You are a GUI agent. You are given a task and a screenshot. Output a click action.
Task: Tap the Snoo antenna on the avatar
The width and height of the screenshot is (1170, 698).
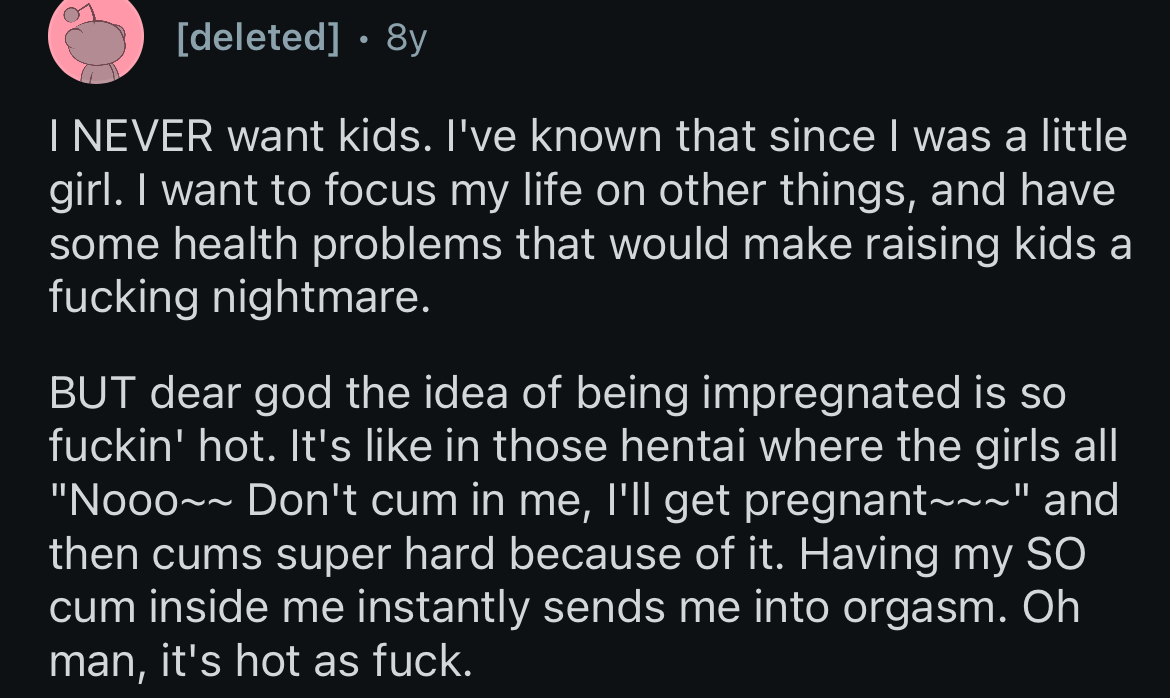click(78, 13)
